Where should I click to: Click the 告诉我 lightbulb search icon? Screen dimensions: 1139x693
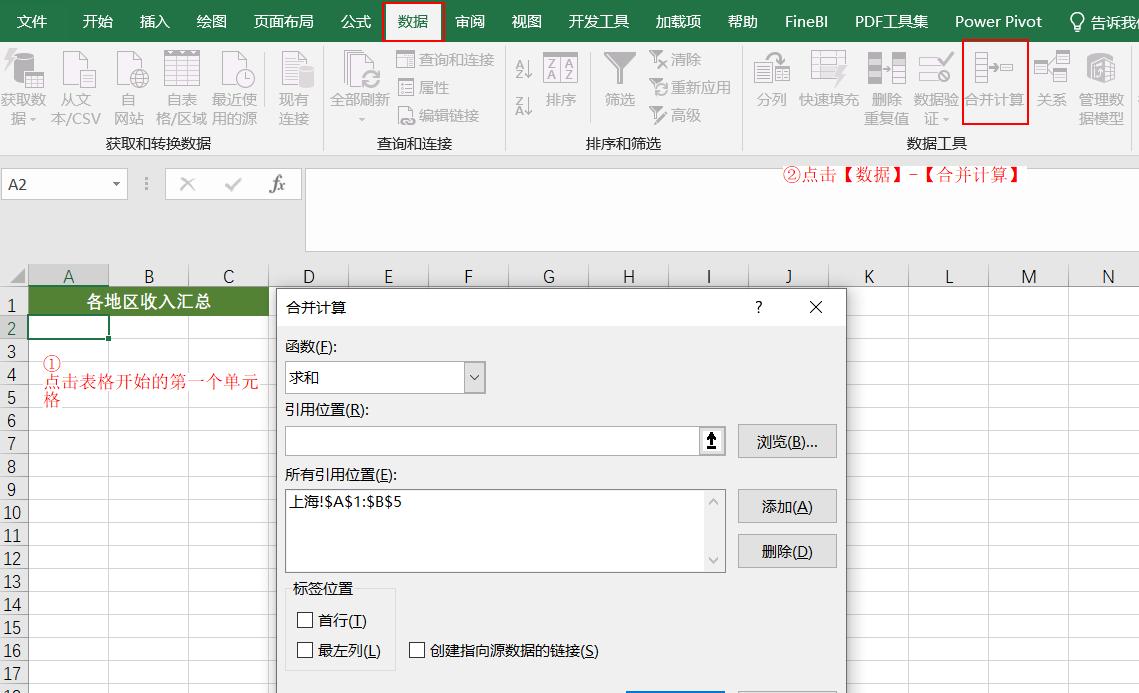pos(1077,22)
